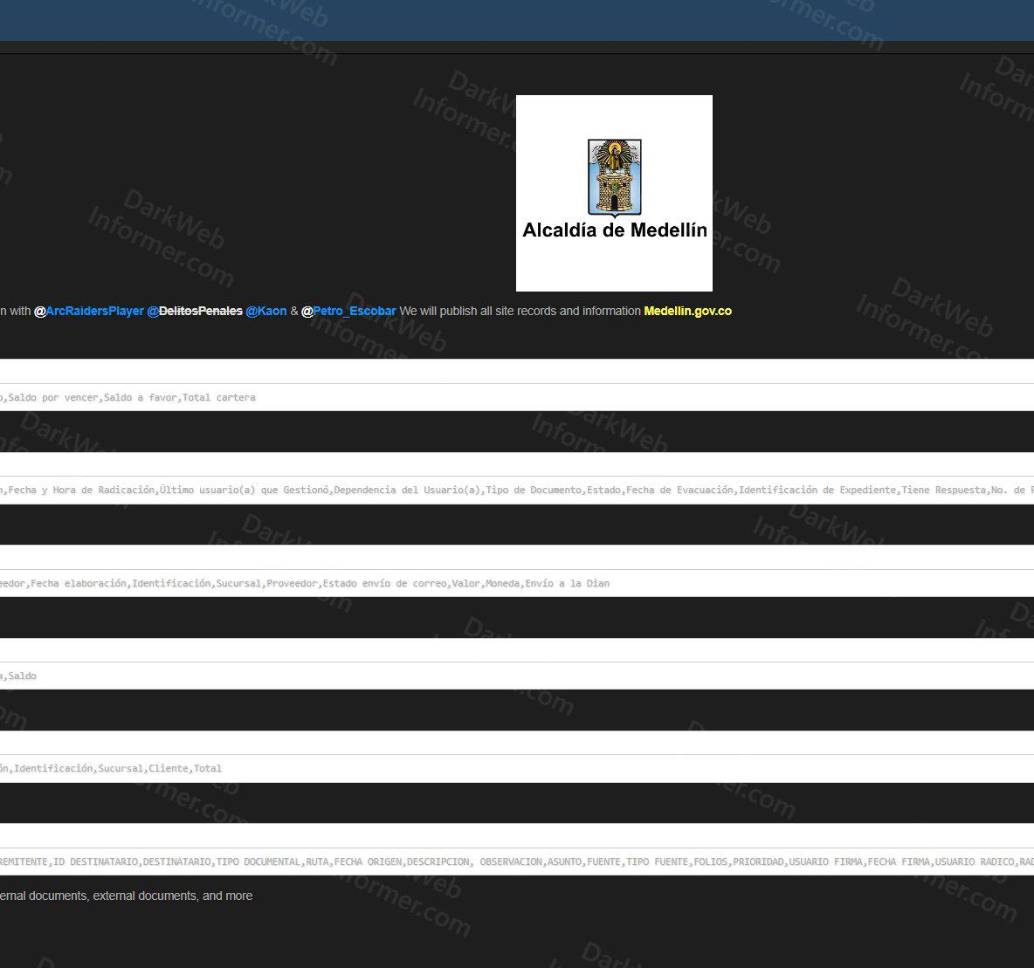Open the @ArcRaidersPlayer profile mention
This screenshot has height=968, width=1034.
click(x=94, y=311)
